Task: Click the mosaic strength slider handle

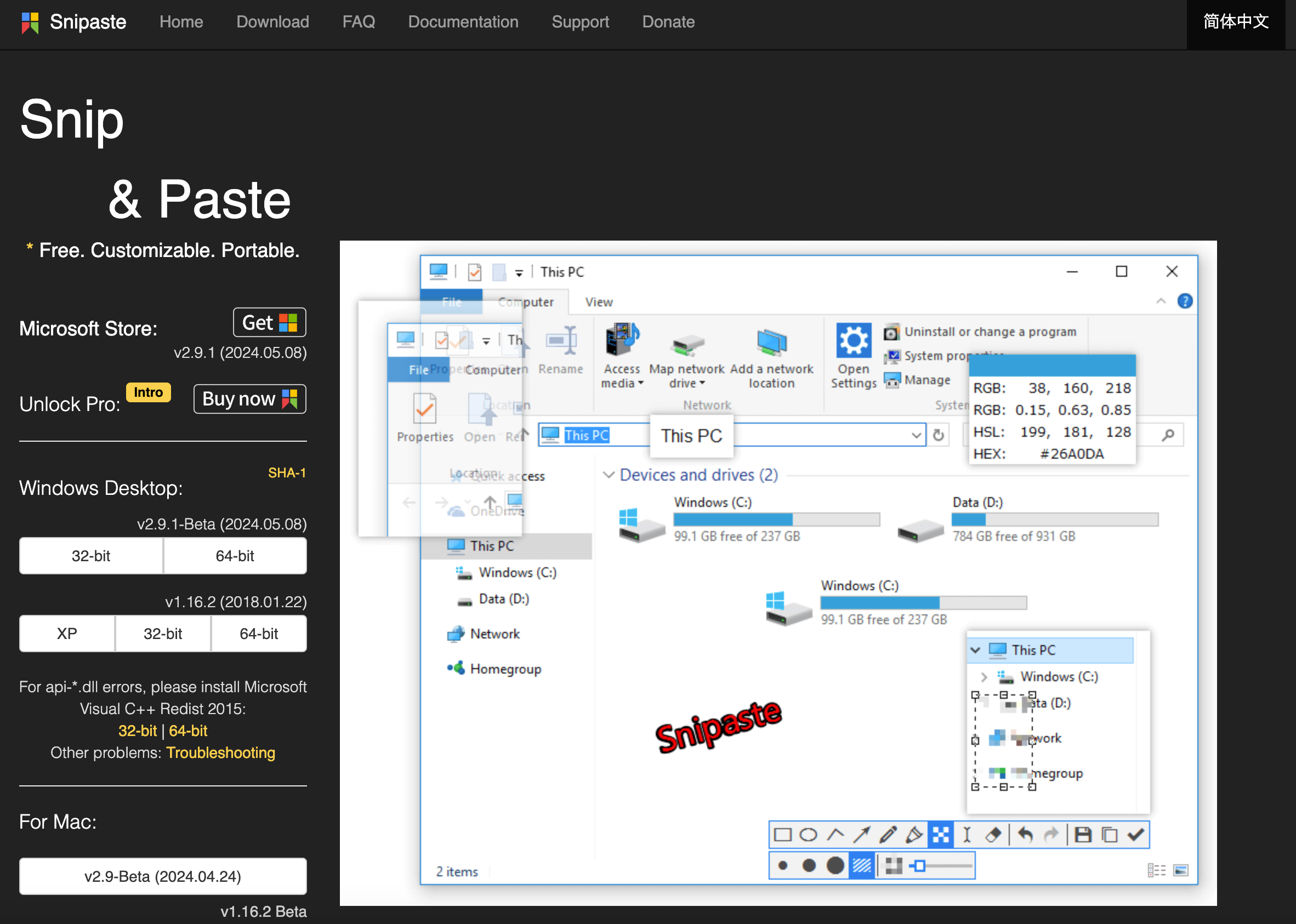Action: pyautogui.click(x=920, y=866)
